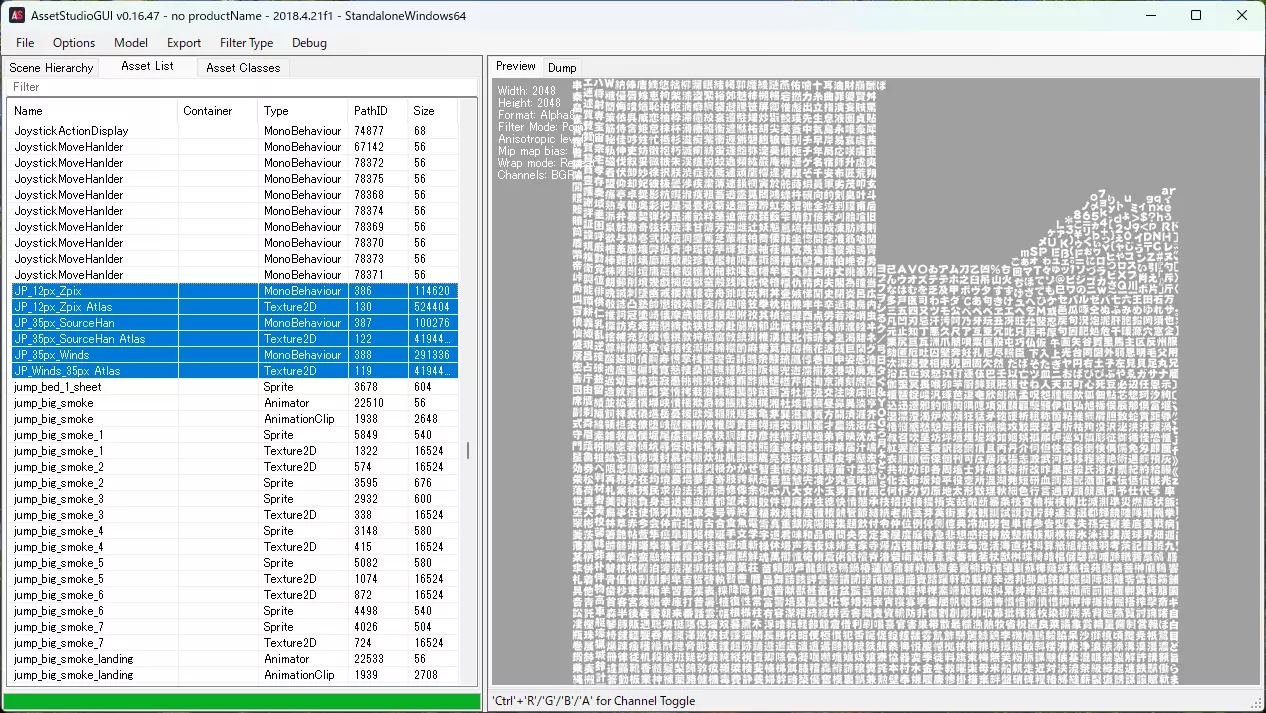1266x713 pixels.
Task: Open the Debug menu
Action: 309,43
